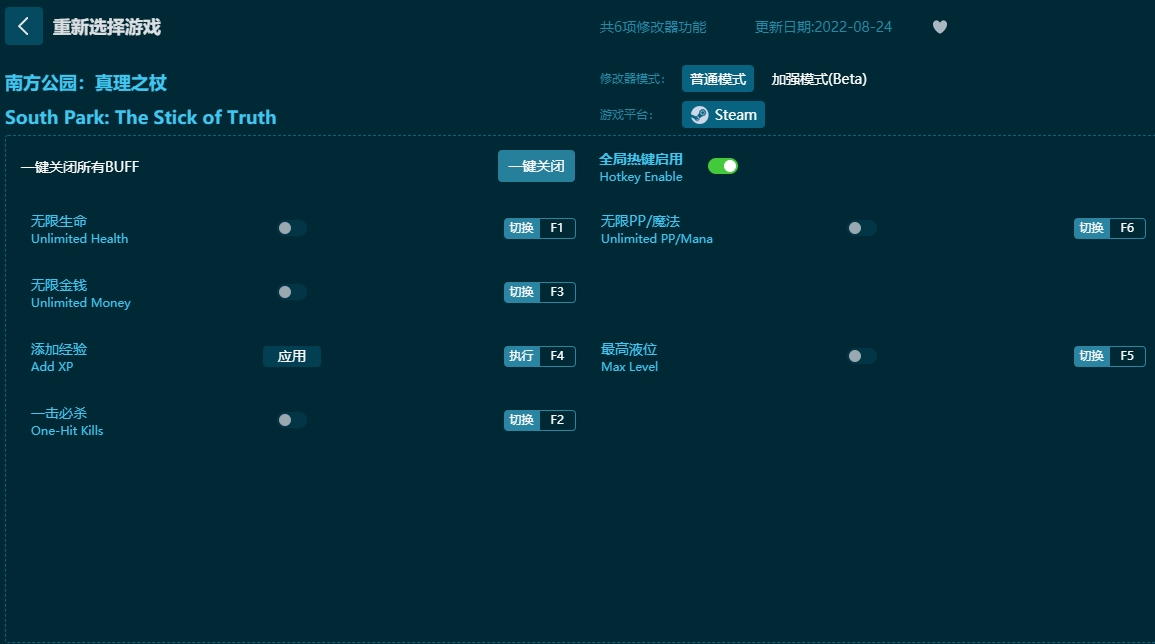This screenshot has height=644, width=1155.
Task: Click South Park: The Stick of Truth title
Action: point(141,117)
